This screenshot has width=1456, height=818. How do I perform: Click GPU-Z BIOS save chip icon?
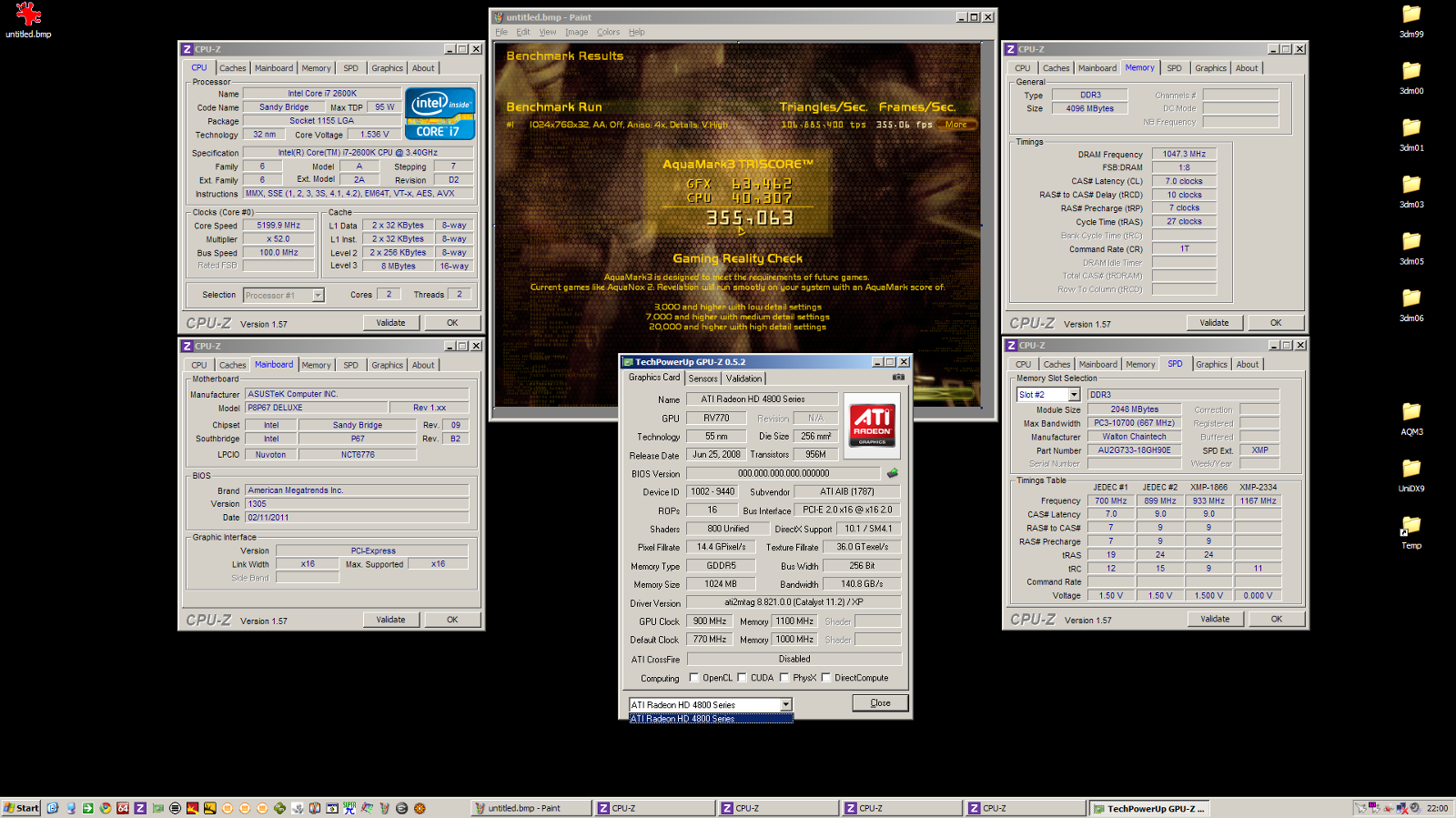click(x=892, y=473)
